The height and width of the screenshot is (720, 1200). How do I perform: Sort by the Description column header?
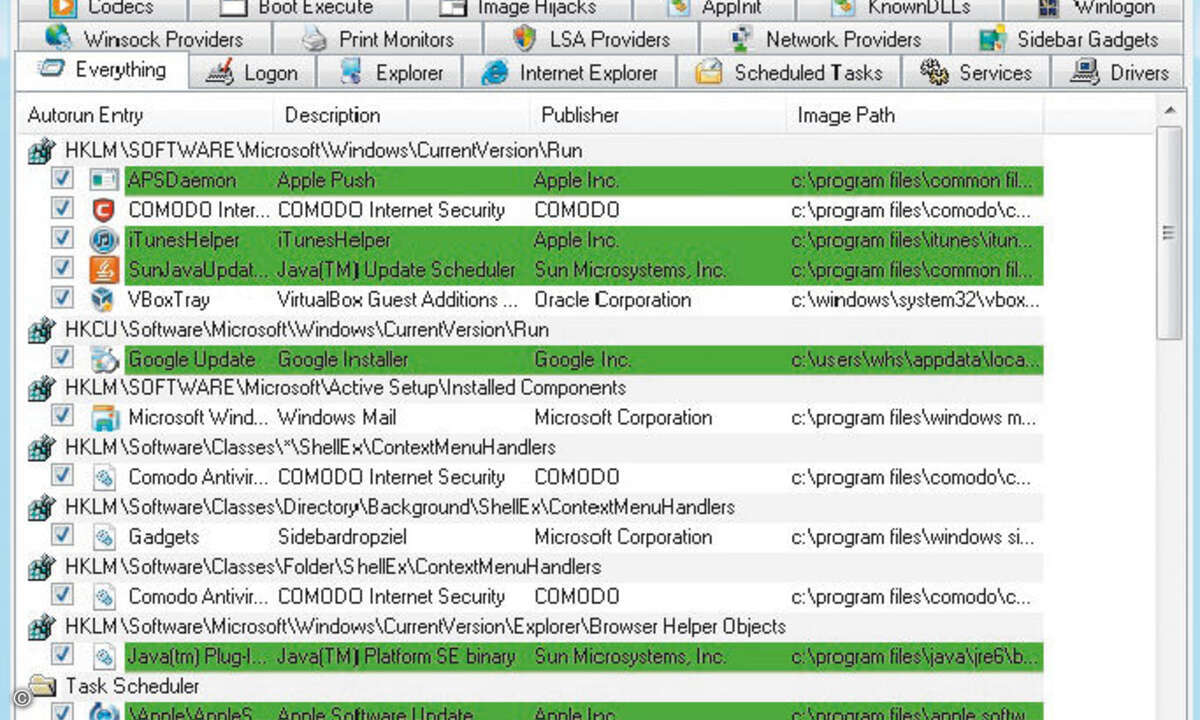pyautogui.click(x=402, y=116)
